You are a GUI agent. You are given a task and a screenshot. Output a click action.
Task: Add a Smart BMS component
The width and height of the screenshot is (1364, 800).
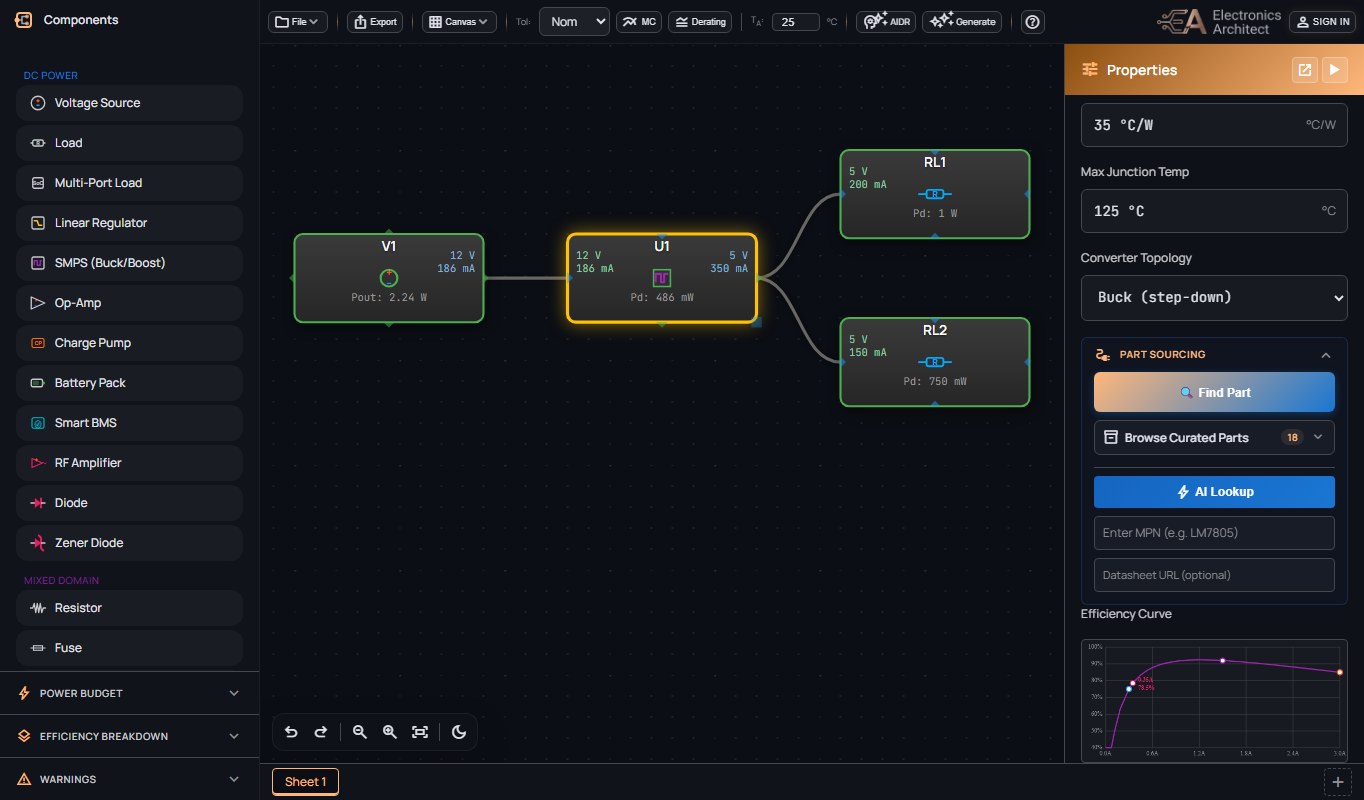point(129,423)
